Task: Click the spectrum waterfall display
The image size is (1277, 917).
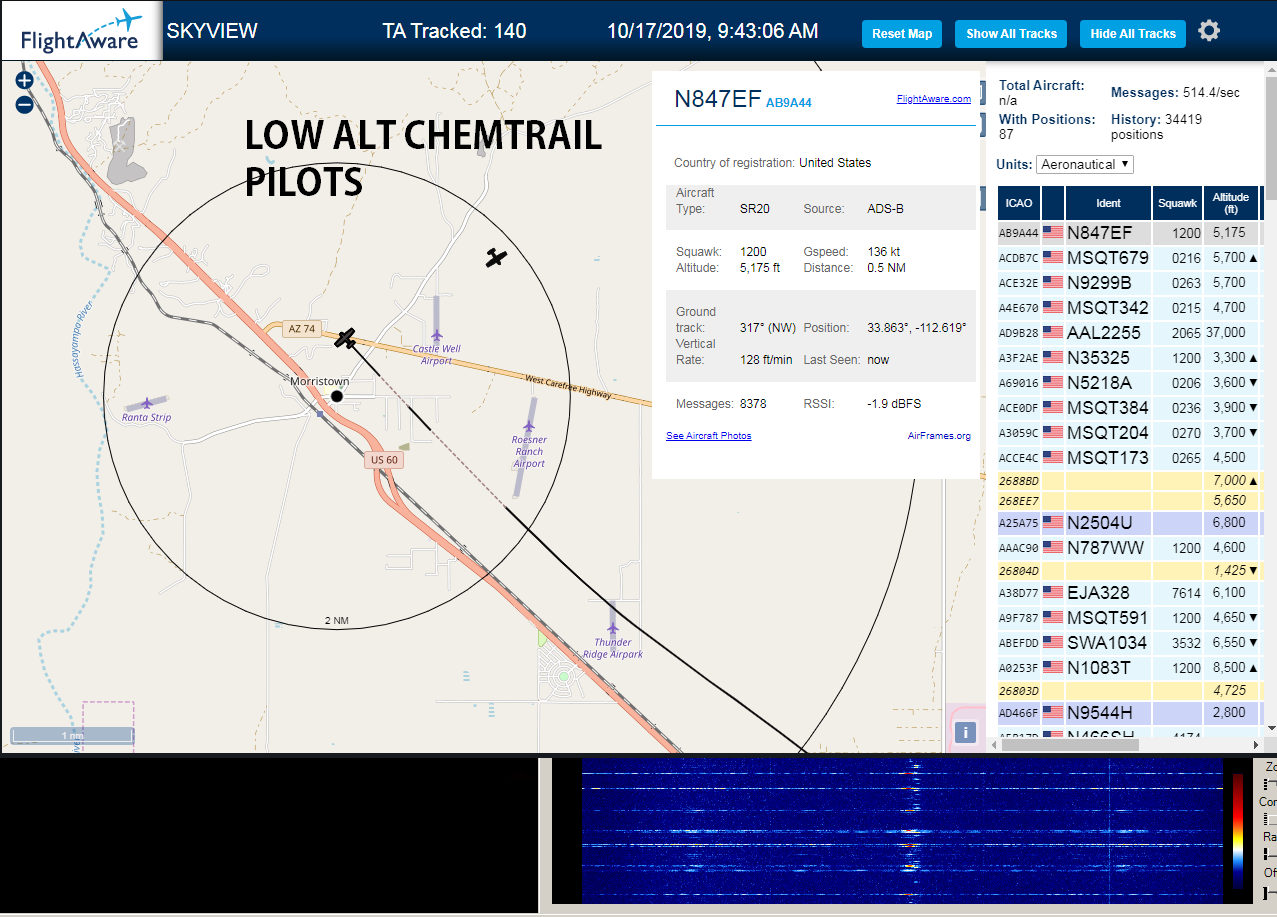Action: (x=902, y=831)
